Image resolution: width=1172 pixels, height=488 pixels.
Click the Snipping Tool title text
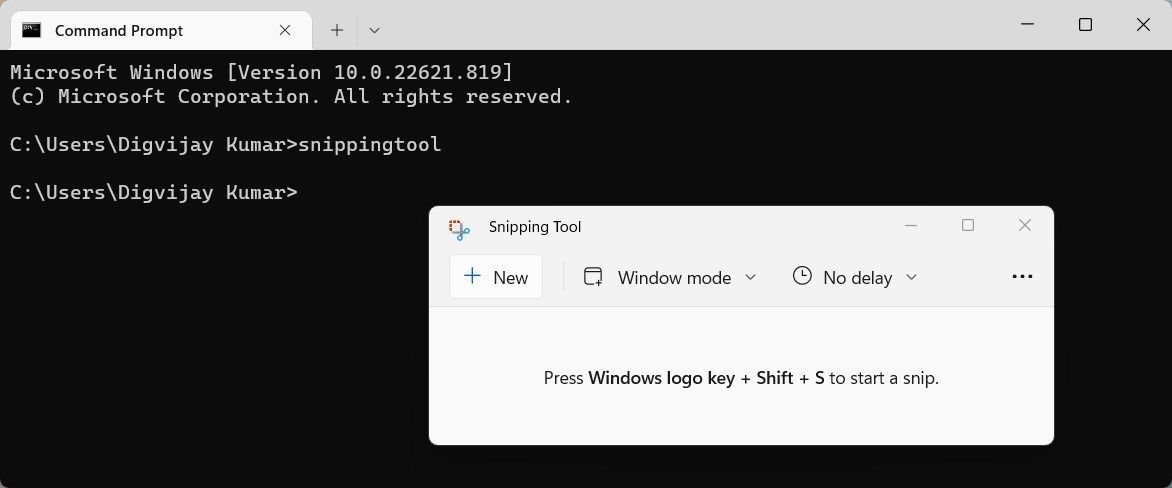coord(534,226)
